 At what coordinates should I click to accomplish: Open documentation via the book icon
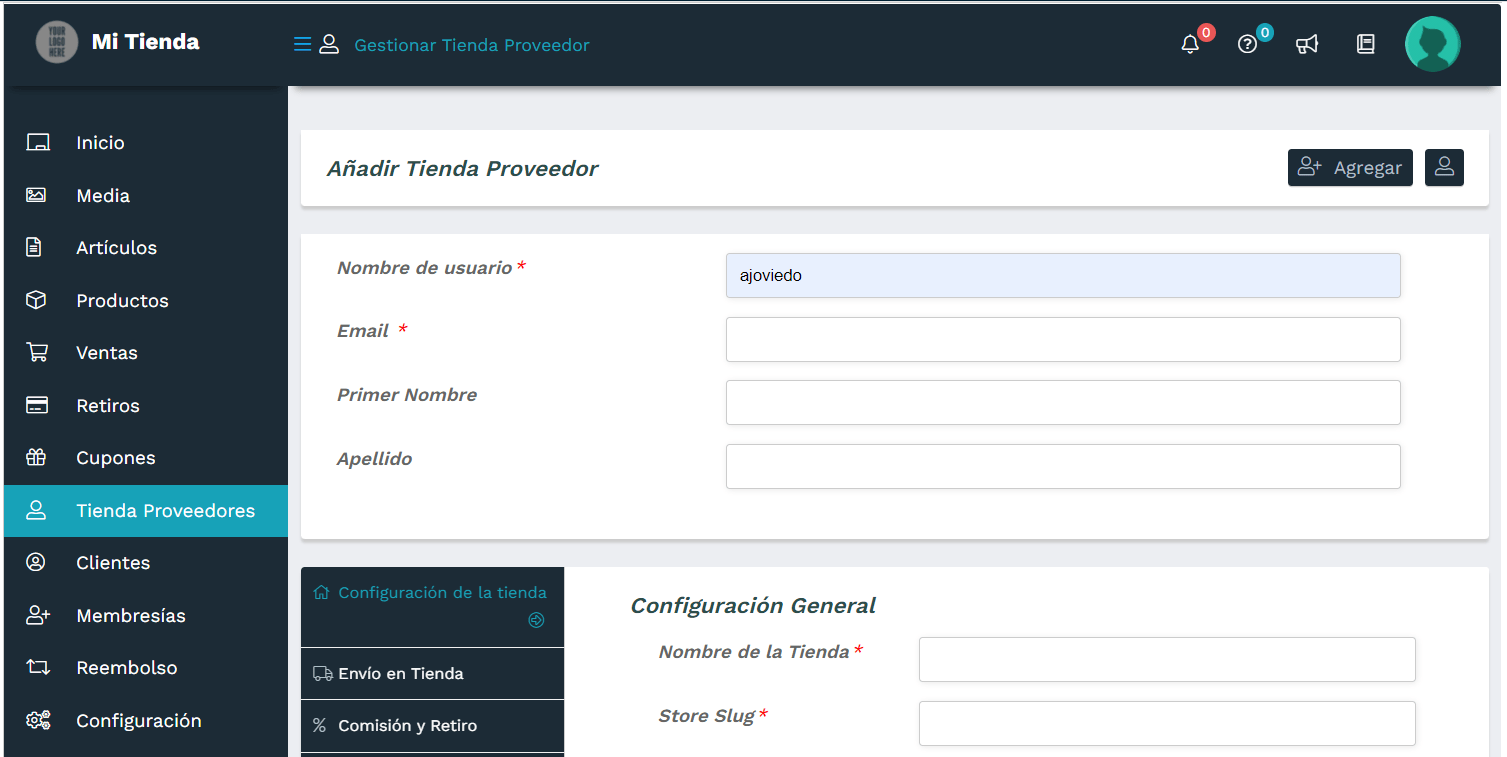click(1365, 44)
